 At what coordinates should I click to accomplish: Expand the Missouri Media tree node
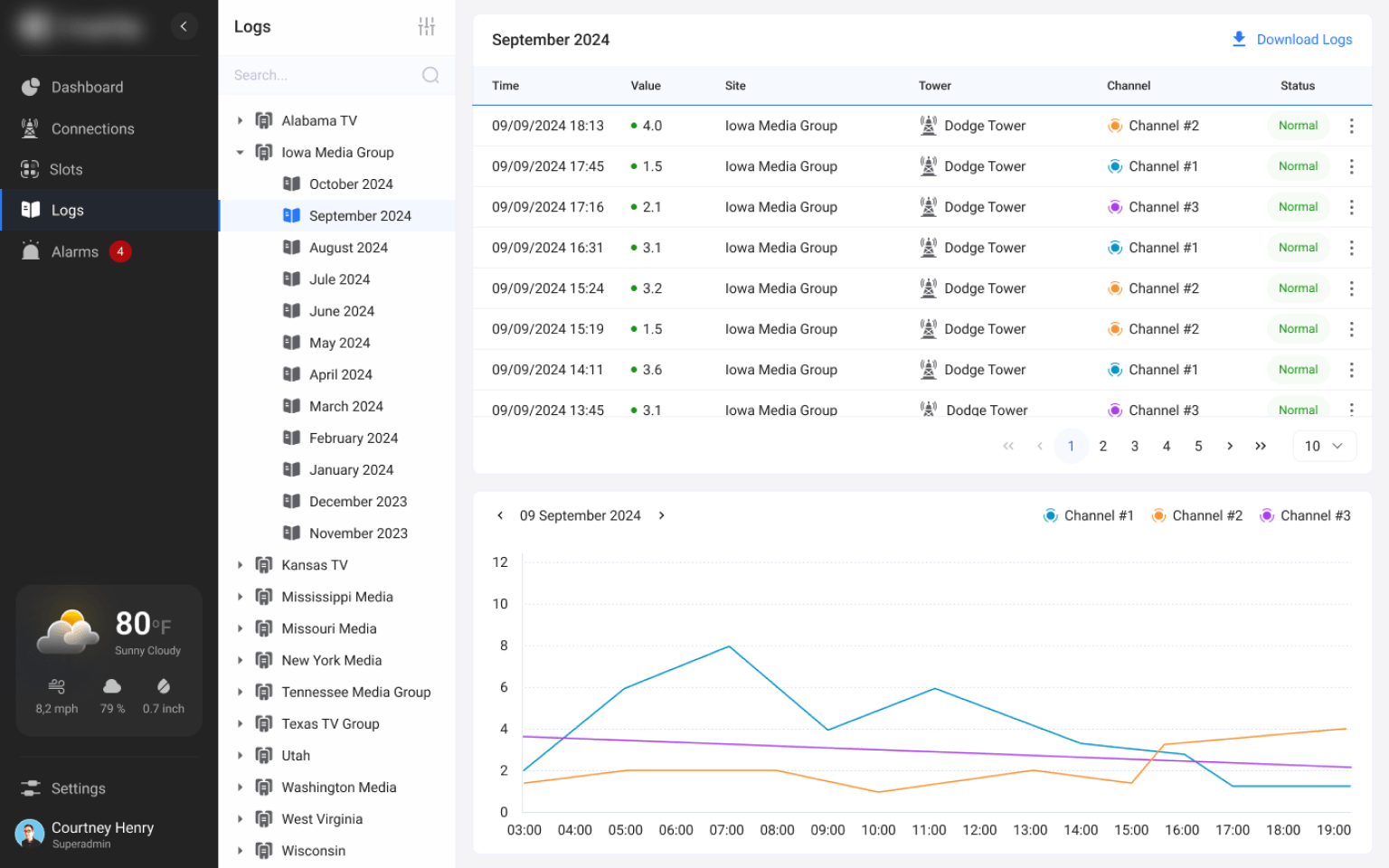(x=240, y=628)
